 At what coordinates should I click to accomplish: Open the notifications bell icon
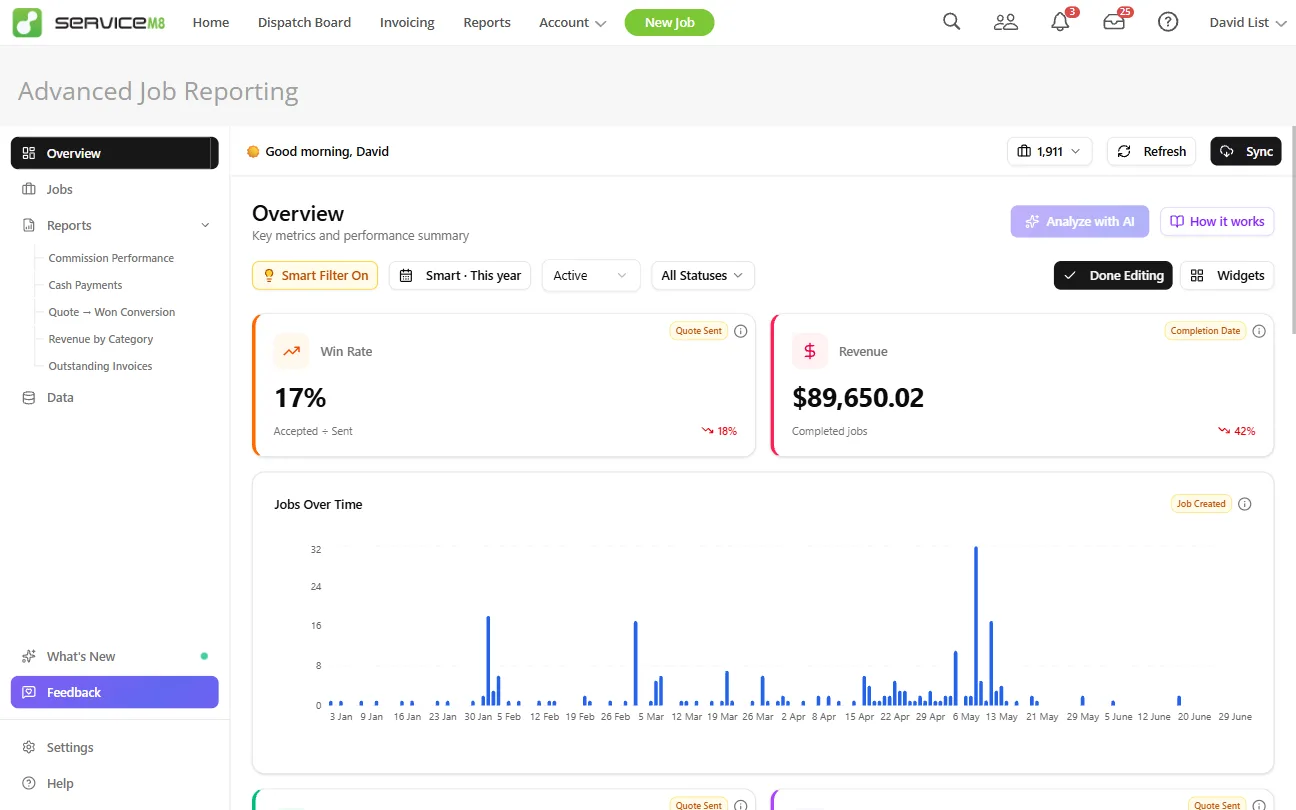[1060, 22]
